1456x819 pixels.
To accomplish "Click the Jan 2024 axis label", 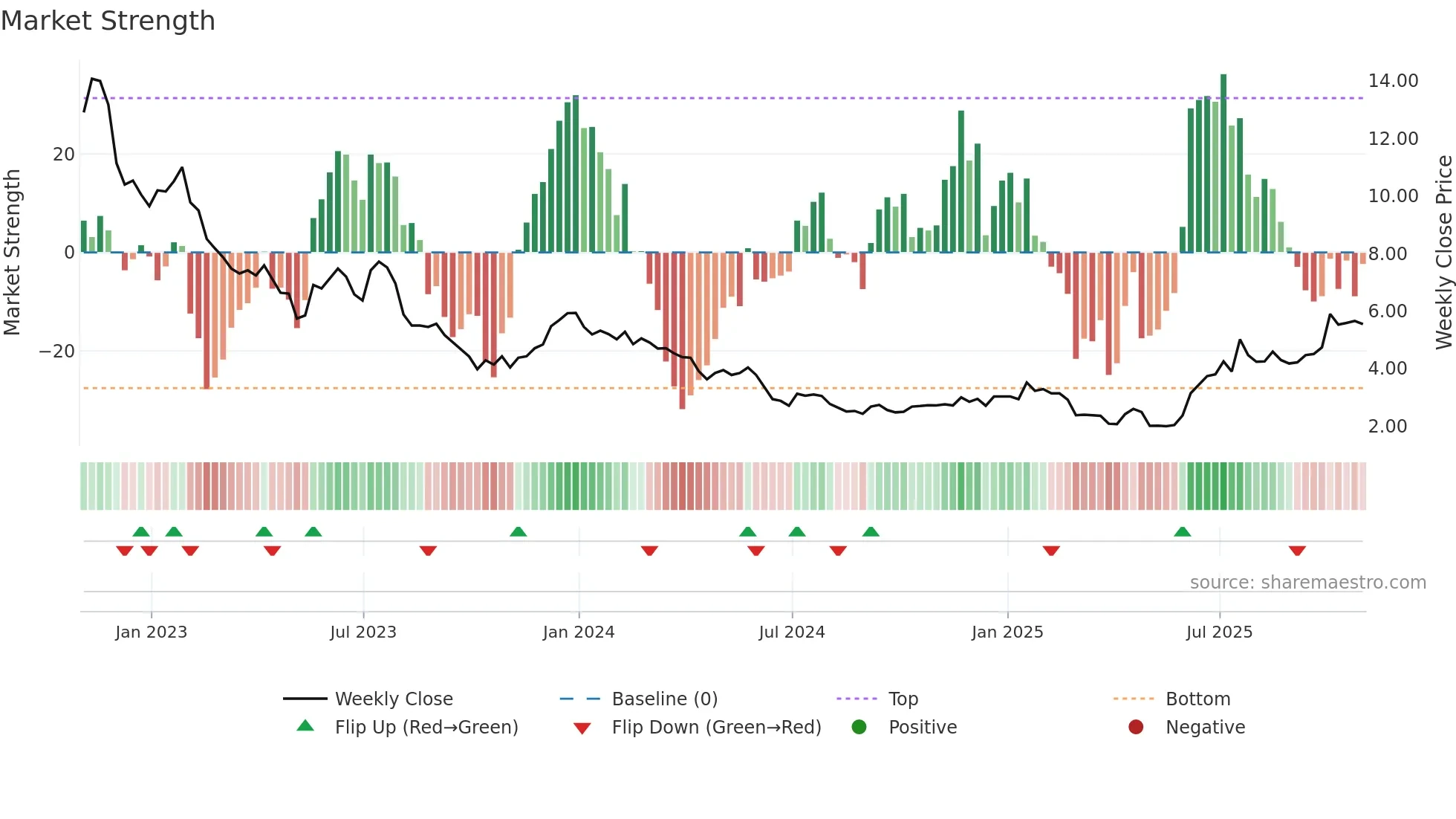I will tap(579, 632).
